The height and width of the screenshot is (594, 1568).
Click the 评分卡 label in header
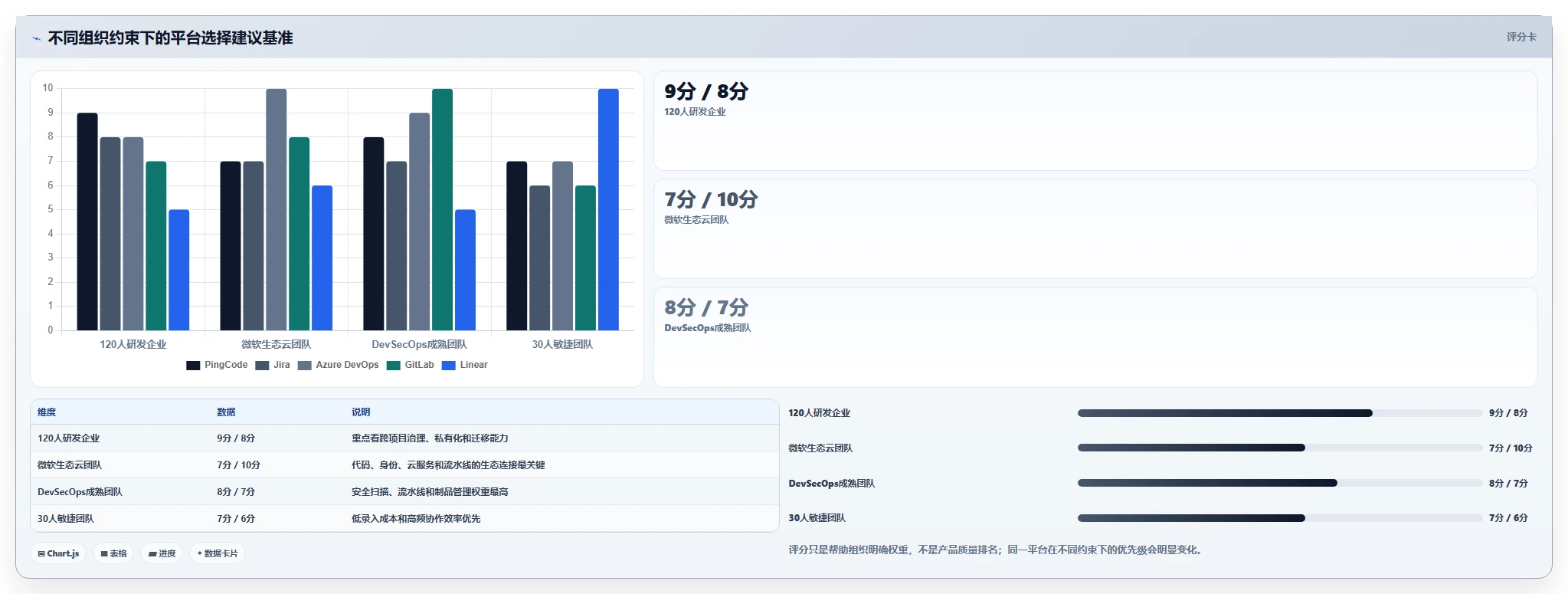(x=1521, y=37)
